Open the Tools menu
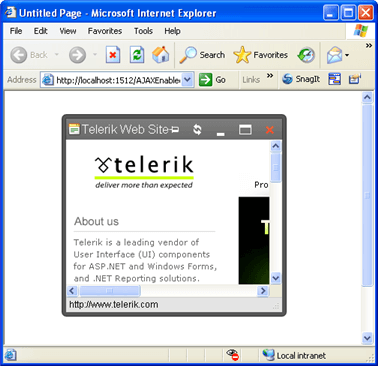Viewport: 378px width, 366px height. (143, 31)
